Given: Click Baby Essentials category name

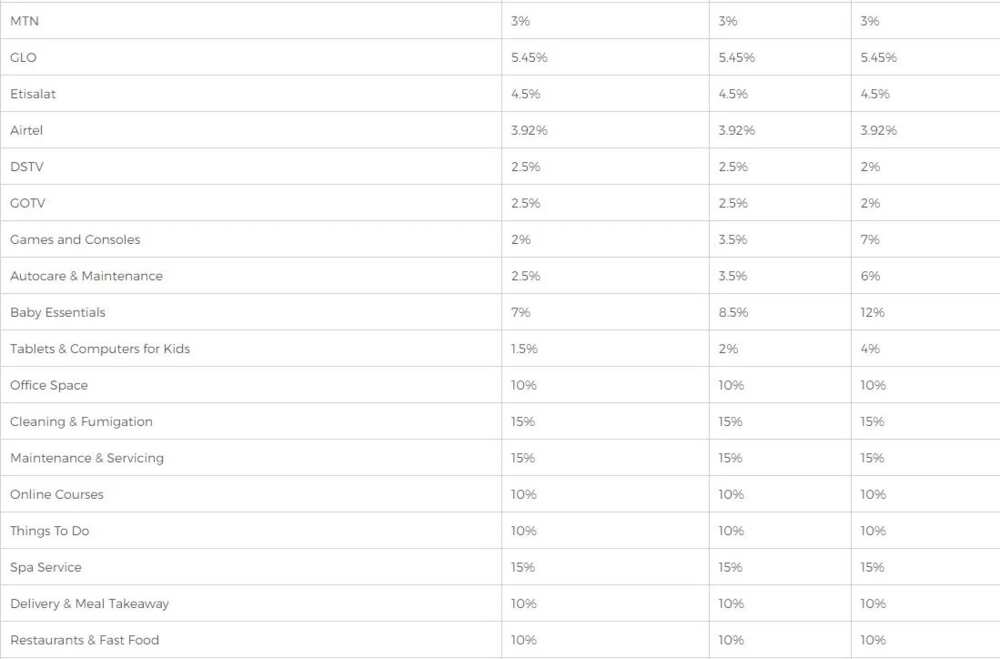Looking at the screenshot, I should [x=57, y=312].
